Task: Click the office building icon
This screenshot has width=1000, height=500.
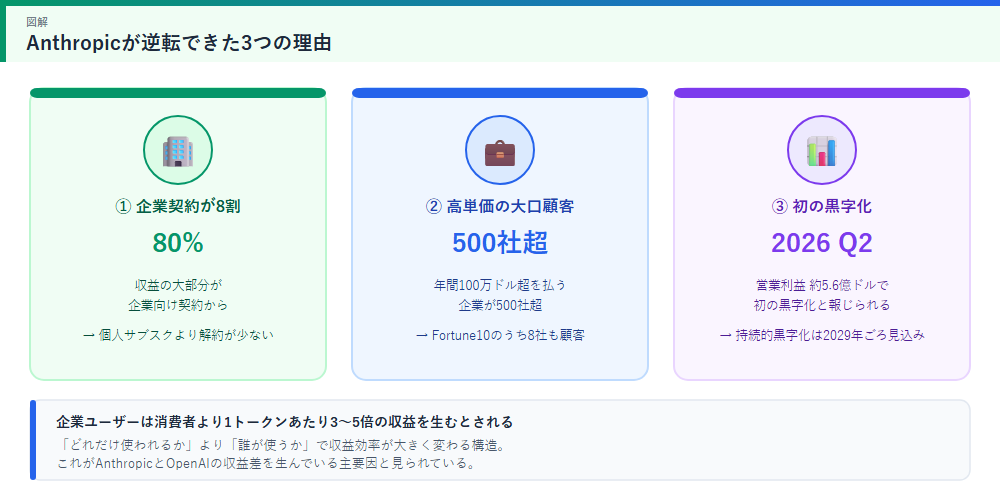Action: point(177,151)
